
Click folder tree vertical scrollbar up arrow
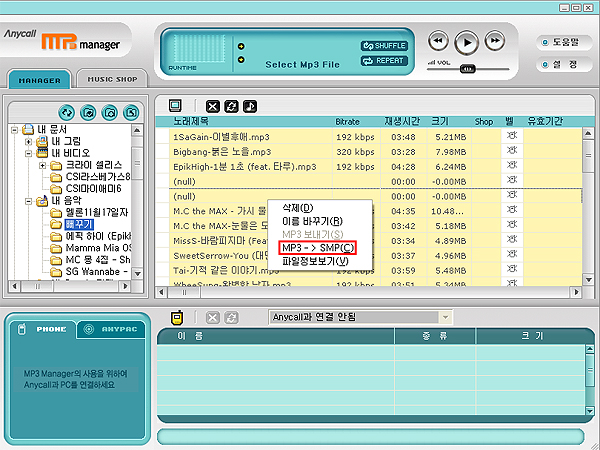(x=137, y=130)
